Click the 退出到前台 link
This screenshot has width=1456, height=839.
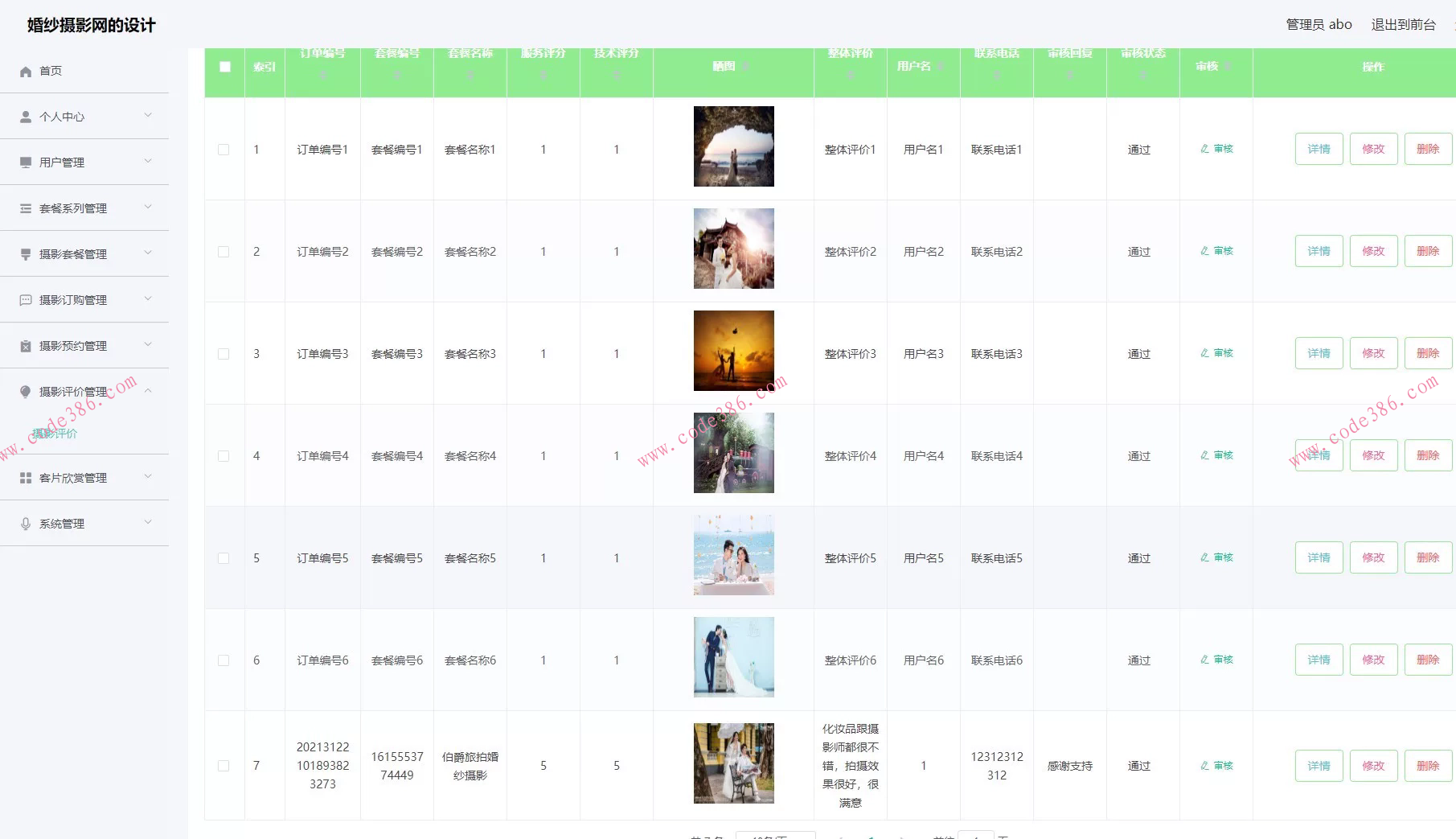pyautogui.click(x=1403, y=25)
